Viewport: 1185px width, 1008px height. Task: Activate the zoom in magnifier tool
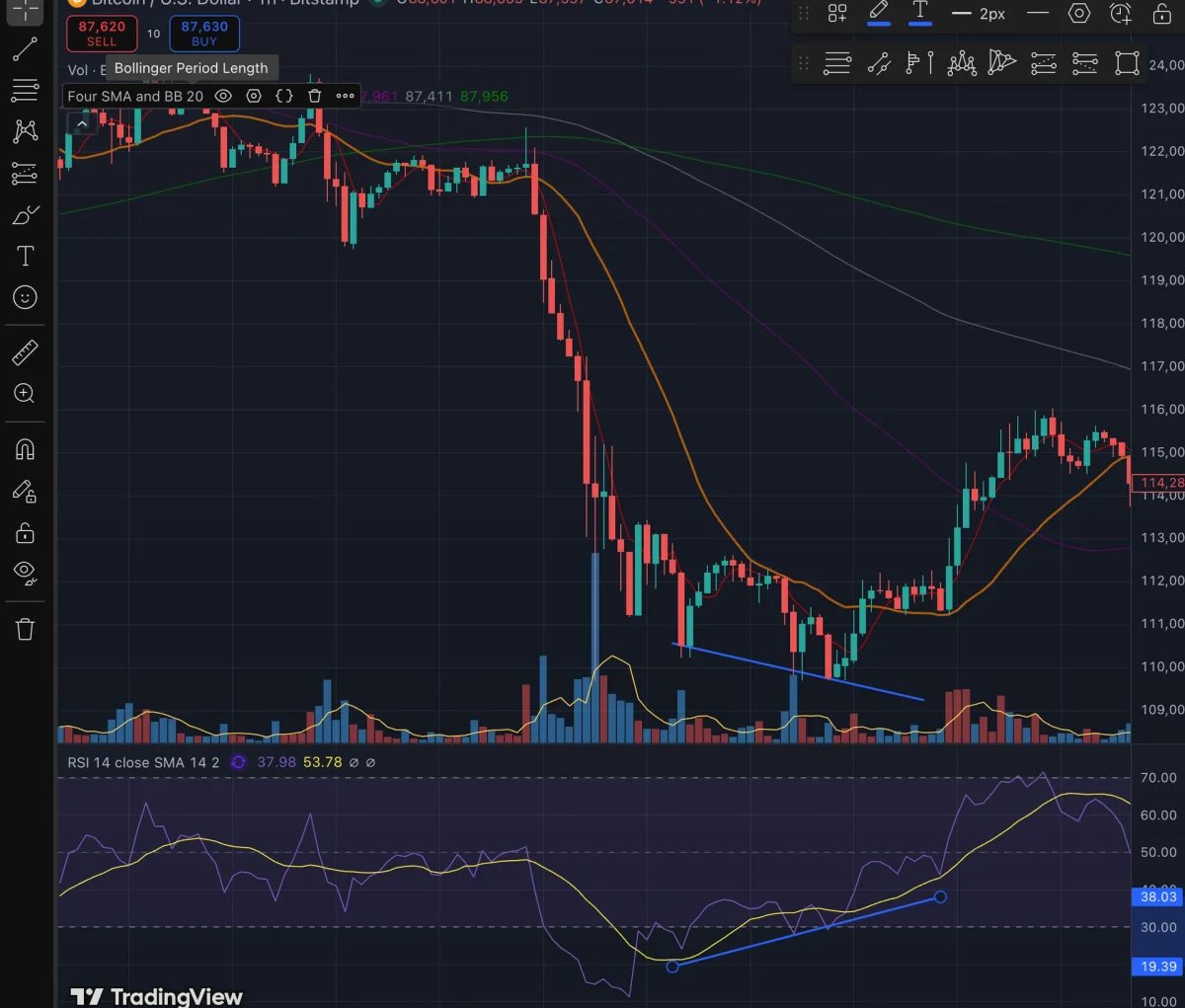(x=25, y=394)
